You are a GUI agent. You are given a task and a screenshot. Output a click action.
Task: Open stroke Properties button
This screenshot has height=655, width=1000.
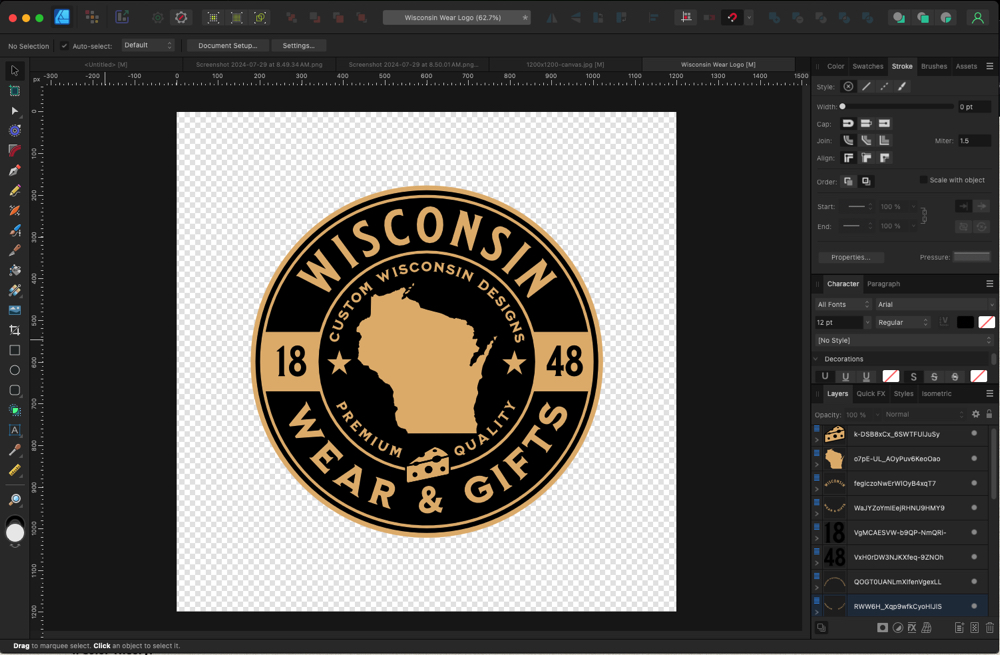[x=850, y=257]
